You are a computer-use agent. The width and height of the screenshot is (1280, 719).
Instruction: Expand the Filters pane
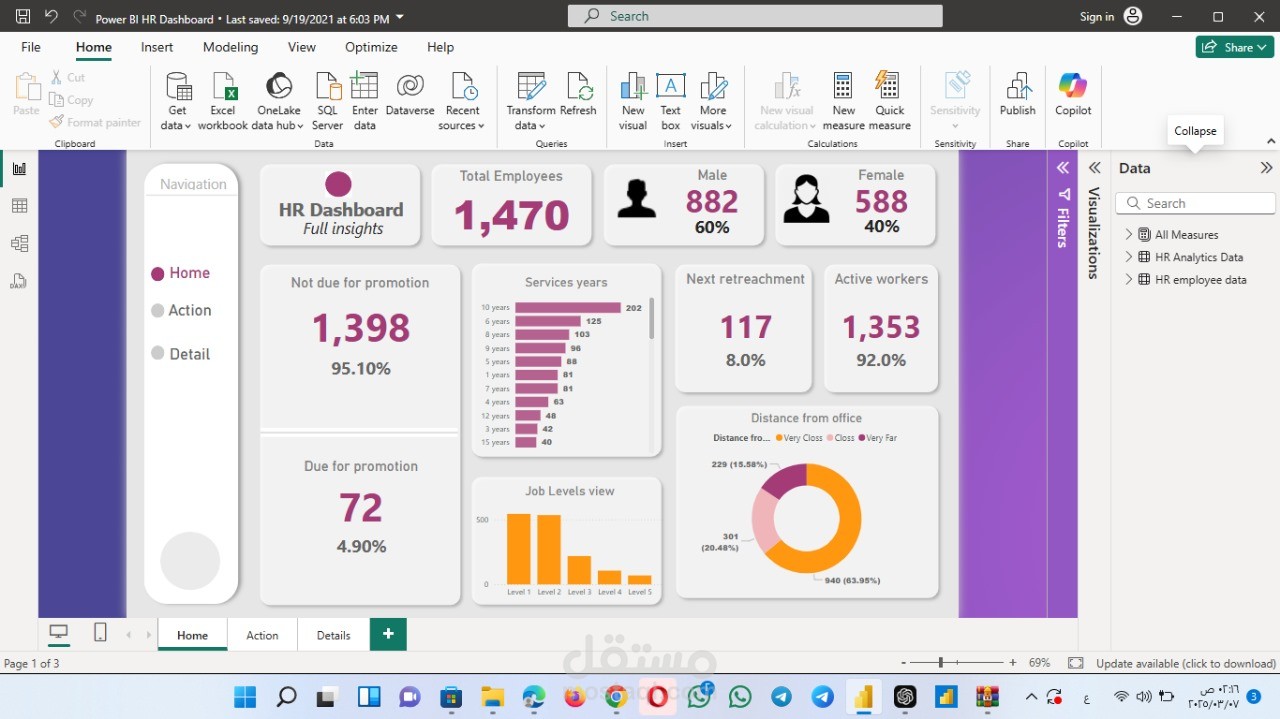click(1063, 168)
